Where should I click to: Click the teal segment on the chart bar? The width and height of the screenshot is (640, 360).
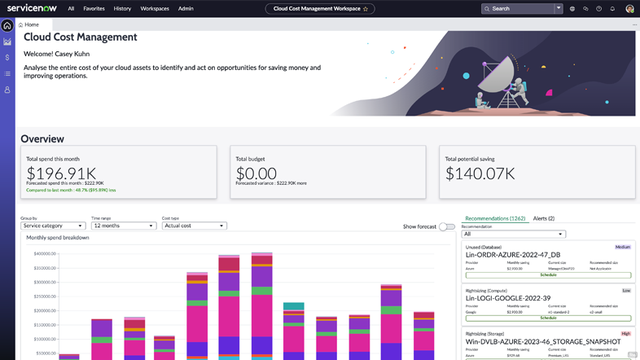[x=294, y=306]
